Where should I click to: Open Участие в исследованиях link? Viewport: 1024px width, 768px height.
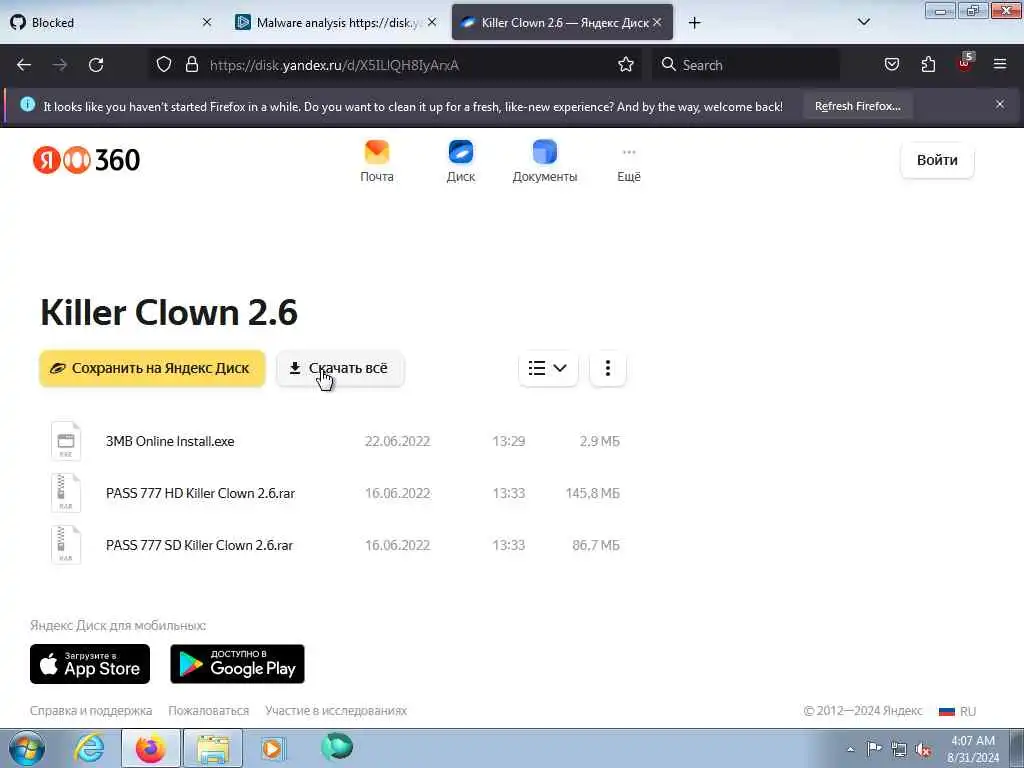(336, 711)
